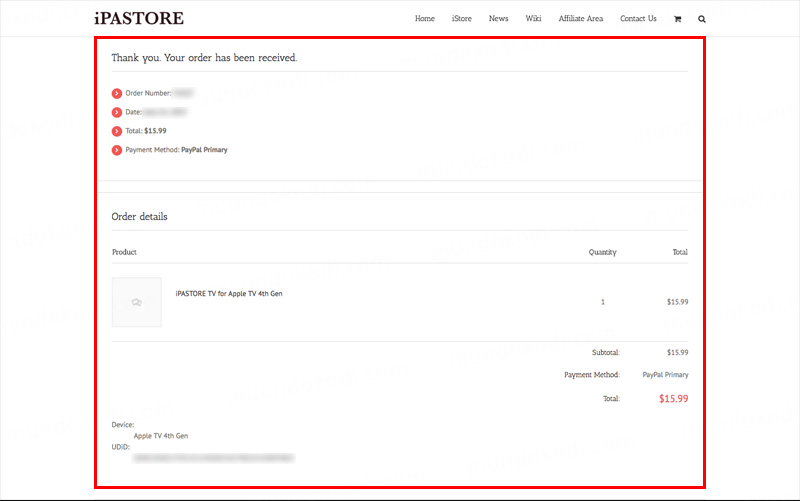
Task: Click the 'Quantity' column header
Action: [x=603, y=252]
